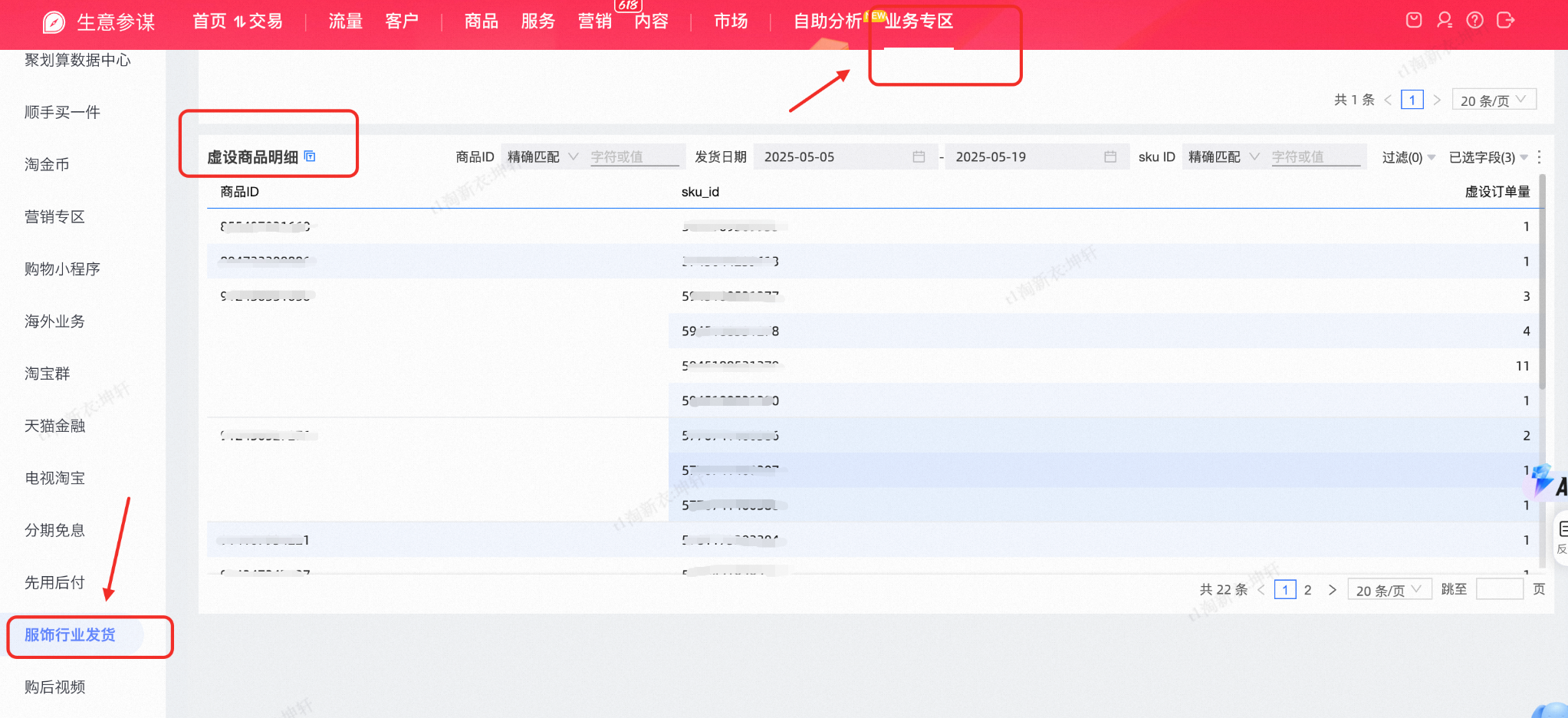Viewport: 1568px width, 718px height.
Task: Open the three-dot more options menu
Action: [1539, 156]
